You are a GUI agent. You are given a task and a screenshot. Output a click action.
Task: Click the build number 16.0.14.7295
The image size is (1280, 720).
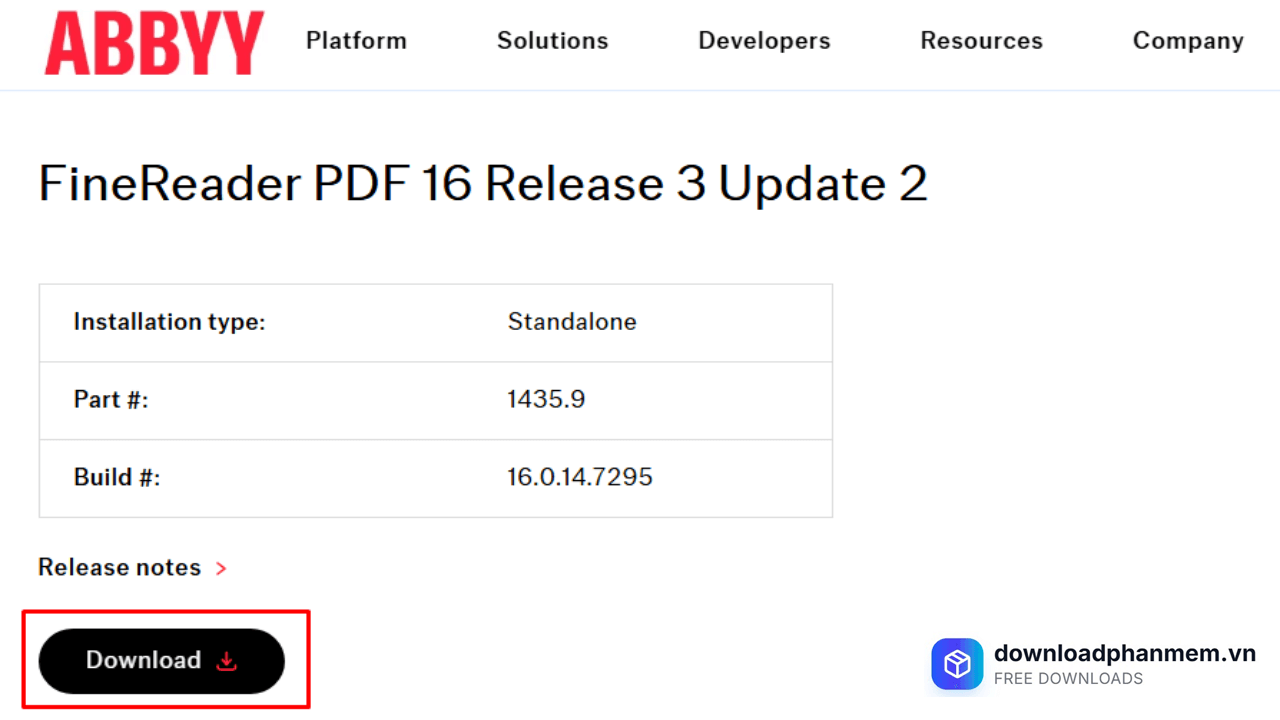[580, 477]
